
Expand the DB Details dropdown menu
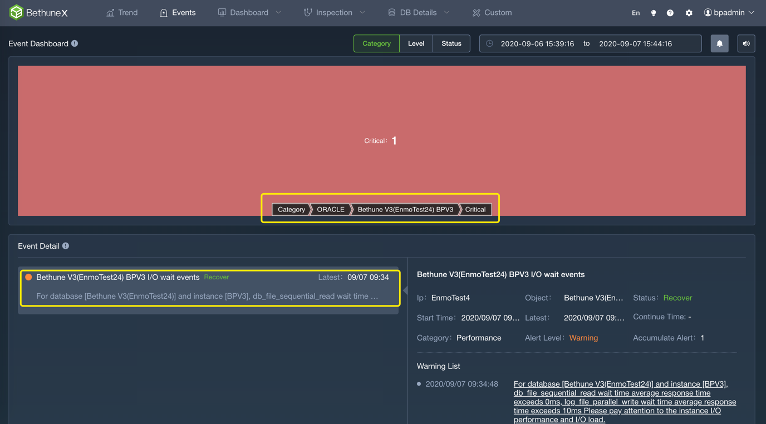coord(418,13)
